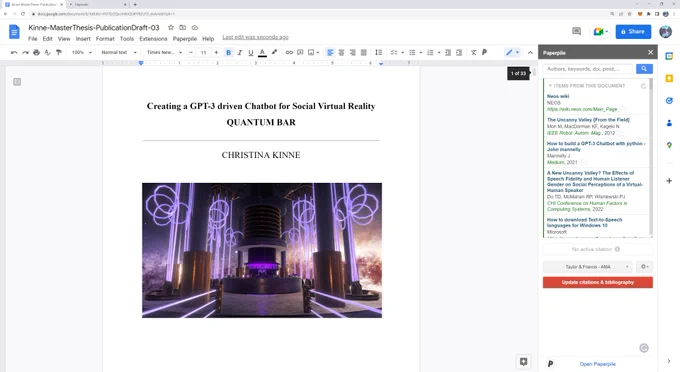Hide the menus with the up chevron
Image resolution: width=680 pixels, height=372 pixels.
click(x=530, y=52)
